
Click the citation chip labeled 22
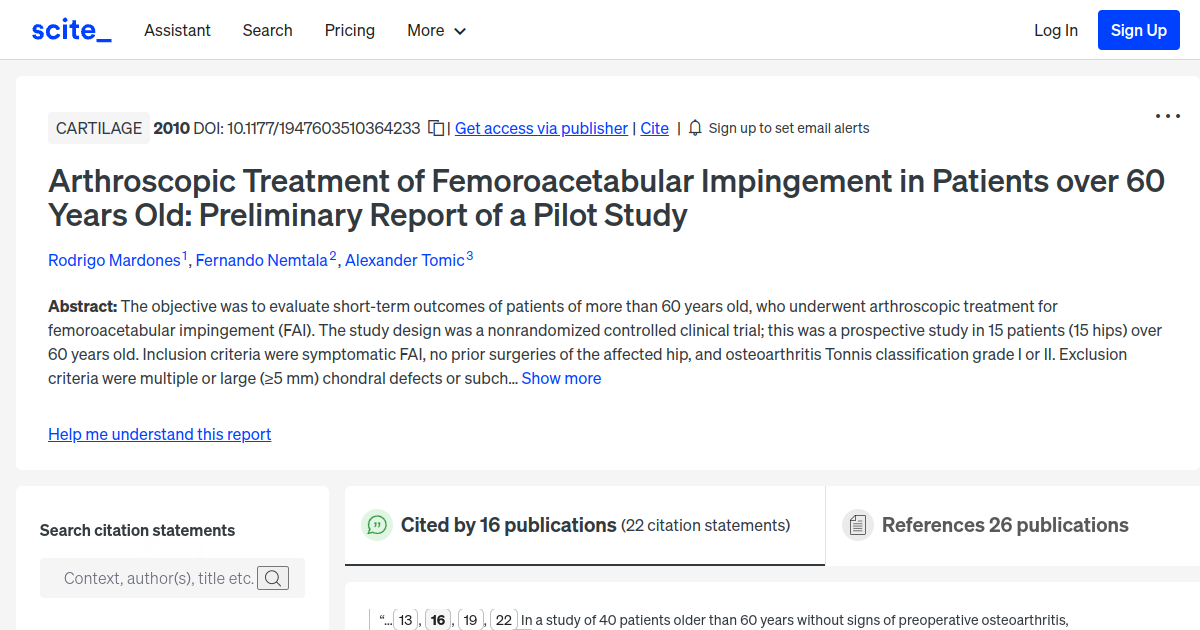pyautogui.click(x=503, y=619)
